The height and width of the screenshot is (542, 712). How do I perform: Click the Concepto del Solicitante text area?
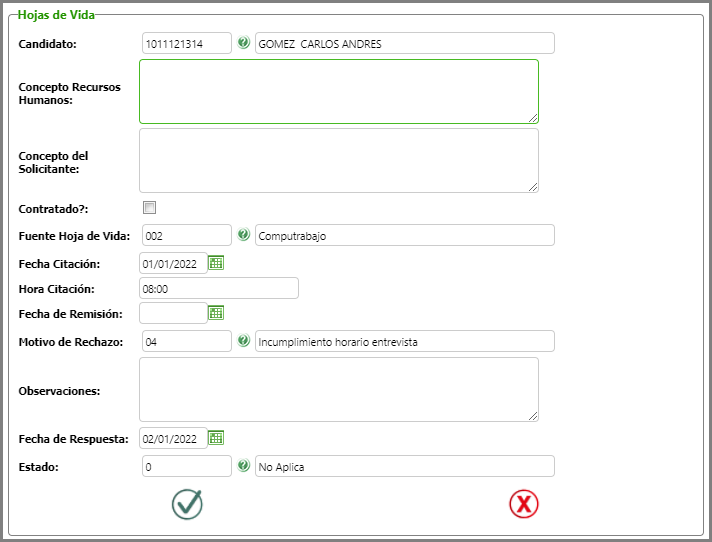(338, 160)
